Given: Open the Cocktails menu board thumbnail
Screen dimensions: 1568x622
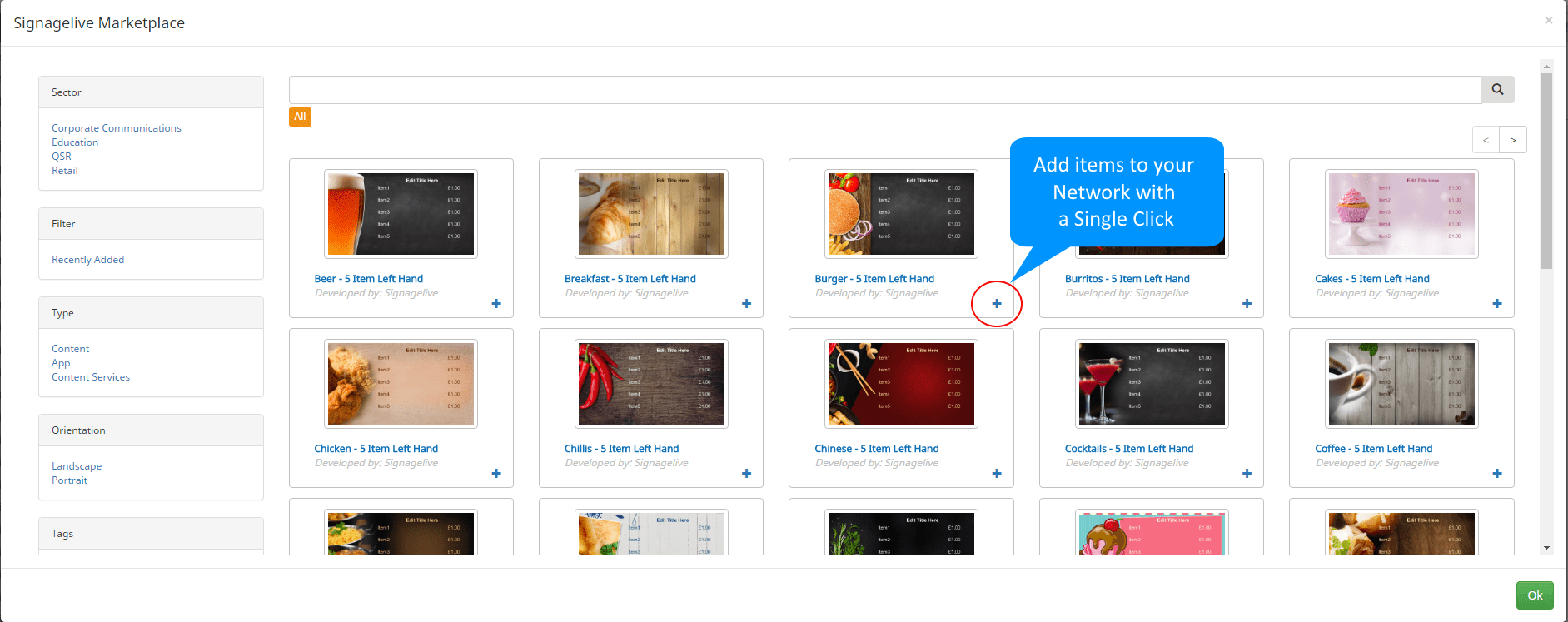Looking at the screenshot, I should (1152, 384).
